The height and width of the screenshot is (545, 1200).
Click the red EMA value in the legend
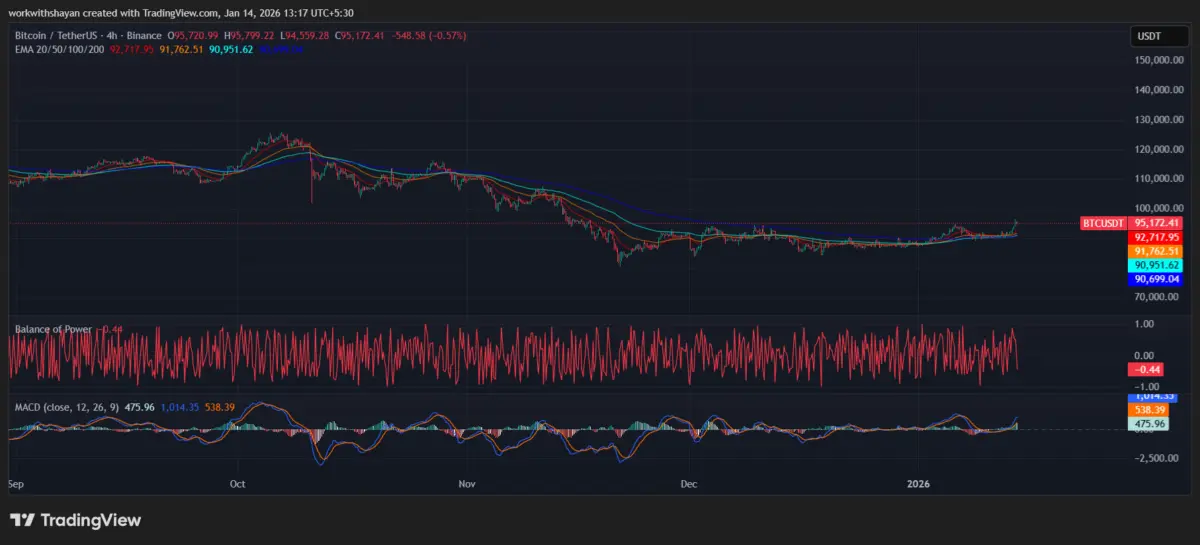[x=131, y=48]
